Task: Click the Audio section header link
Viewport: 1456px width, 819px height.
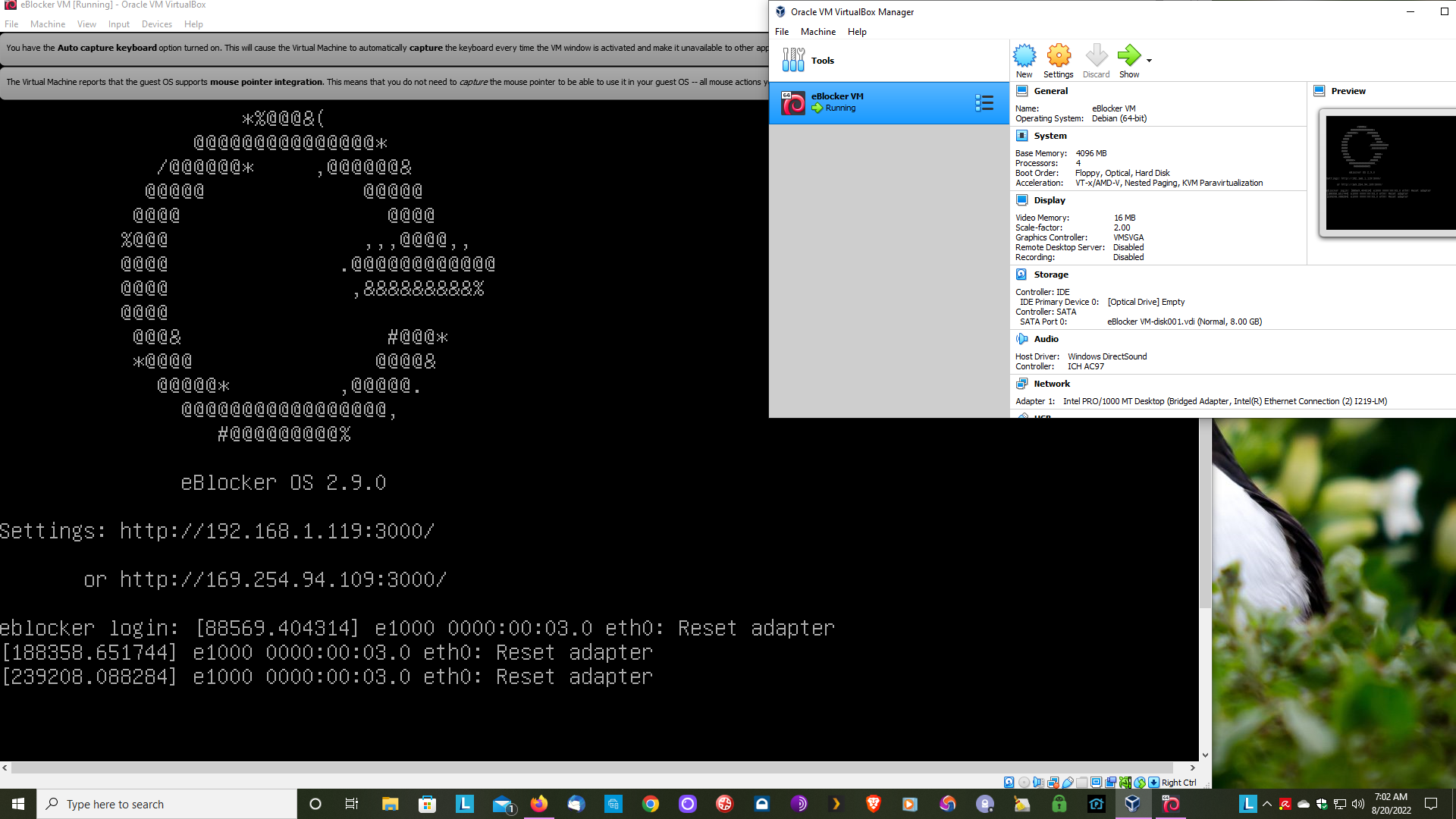Action: [1046, 339]
